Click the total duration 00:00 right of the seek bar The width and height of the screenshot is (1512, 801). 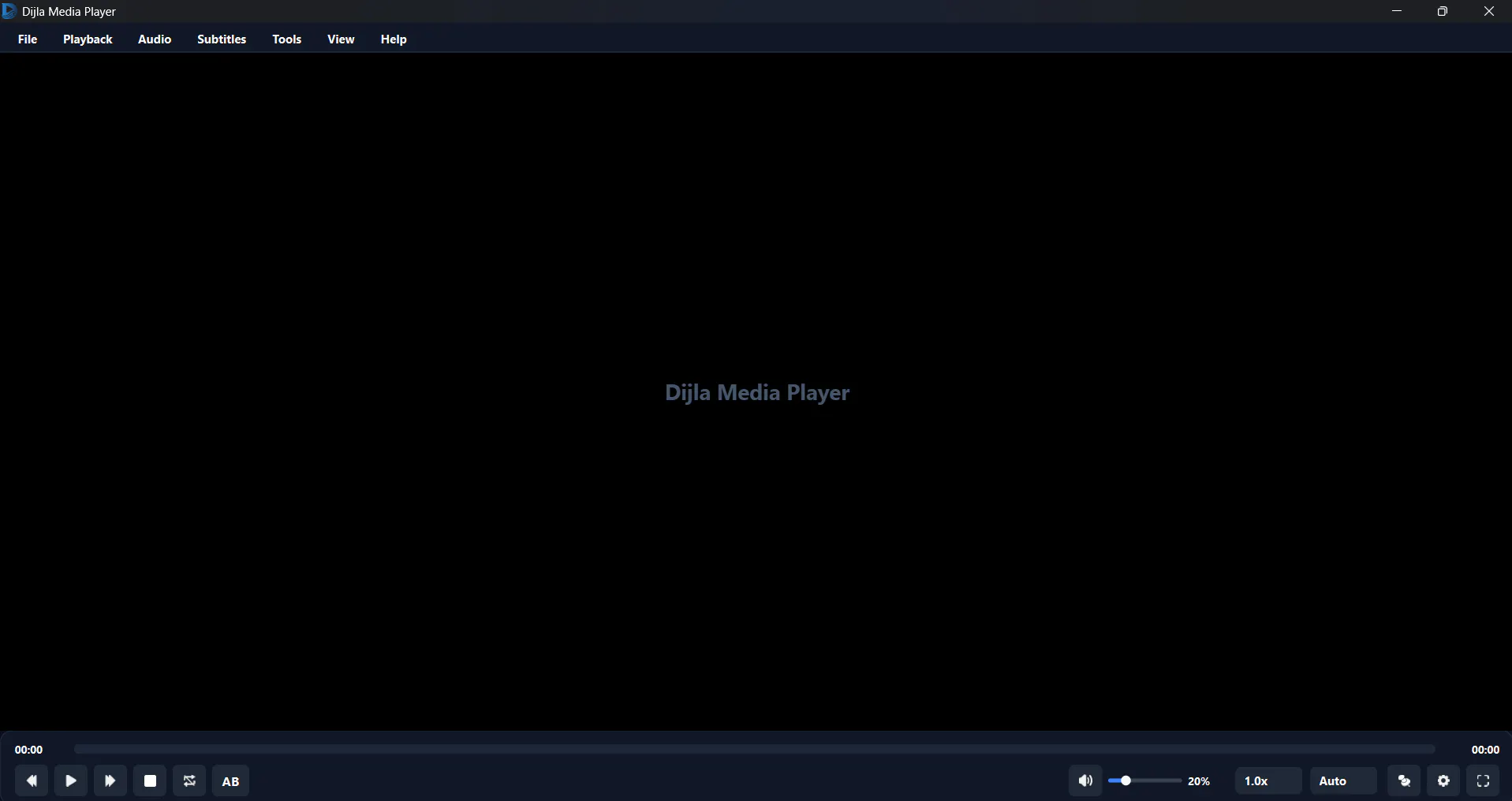1485,750
